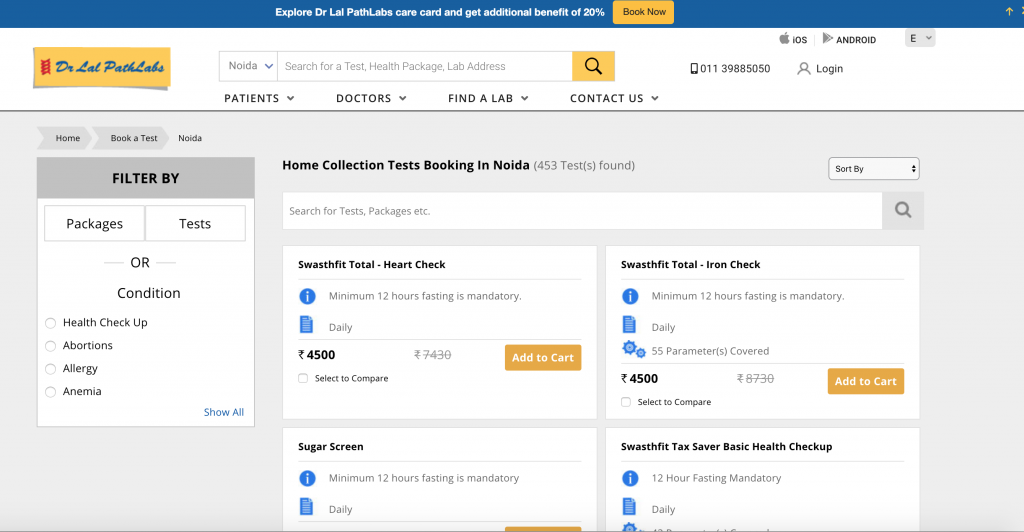Open Sugar Screen test title
Viewport: 1024px width, 532px height.
(x=330, y=446)
